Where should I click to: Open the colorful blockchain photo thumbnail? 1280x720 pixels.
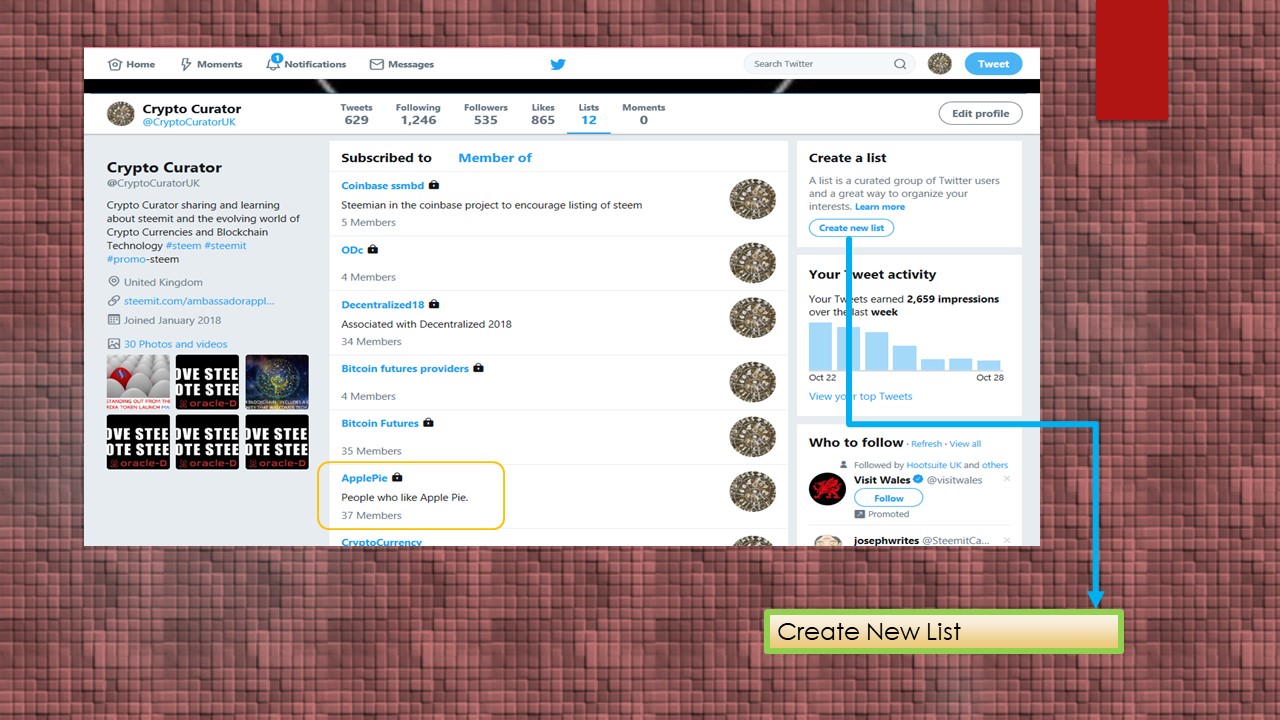coord(277,383)
